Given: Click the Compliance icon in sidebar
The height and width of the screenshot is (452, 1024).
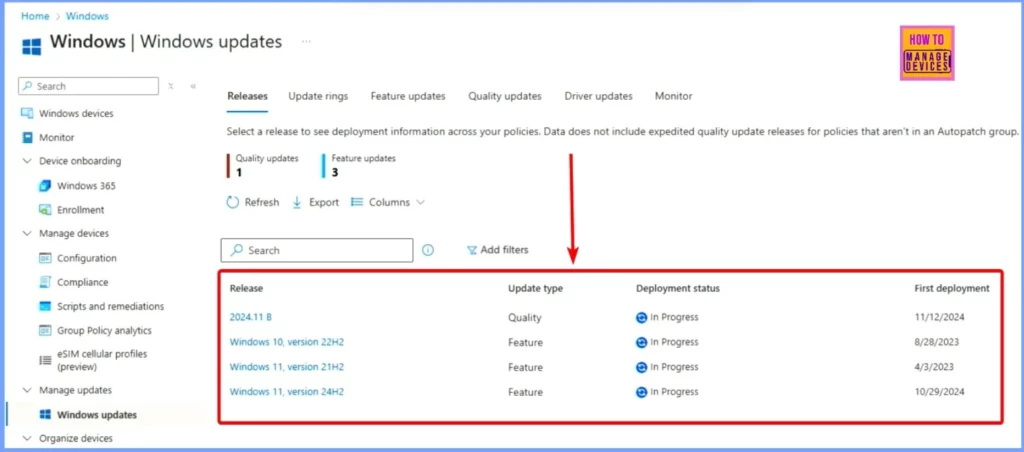Looking at the screenshot, I should (45, 282).
